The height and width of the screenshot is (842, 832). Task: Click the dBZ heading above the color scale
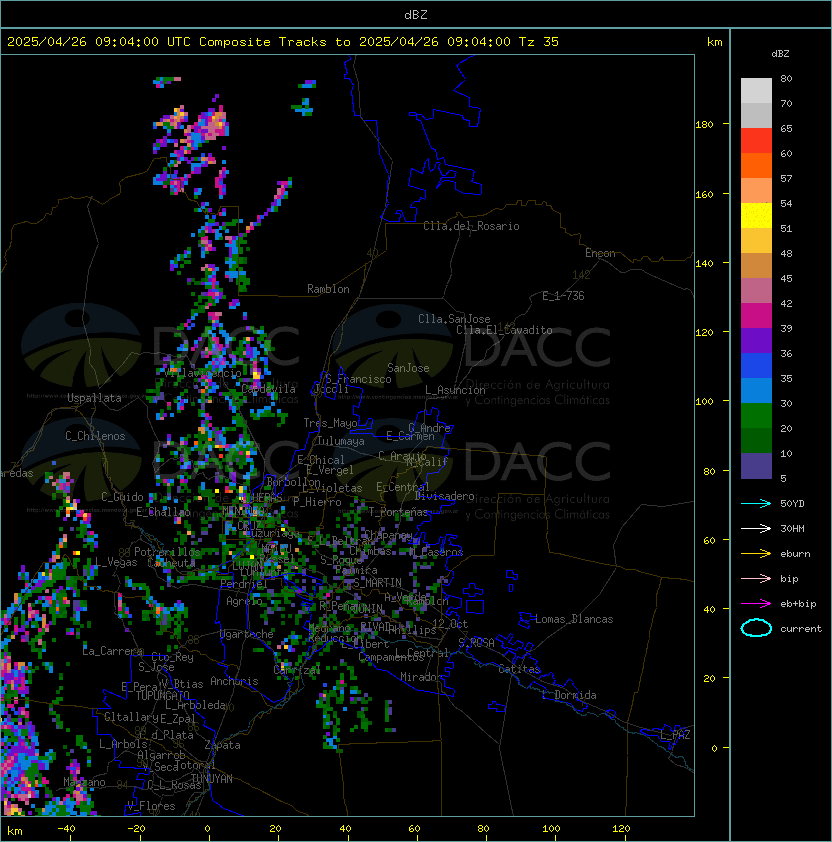pos(780,54)
